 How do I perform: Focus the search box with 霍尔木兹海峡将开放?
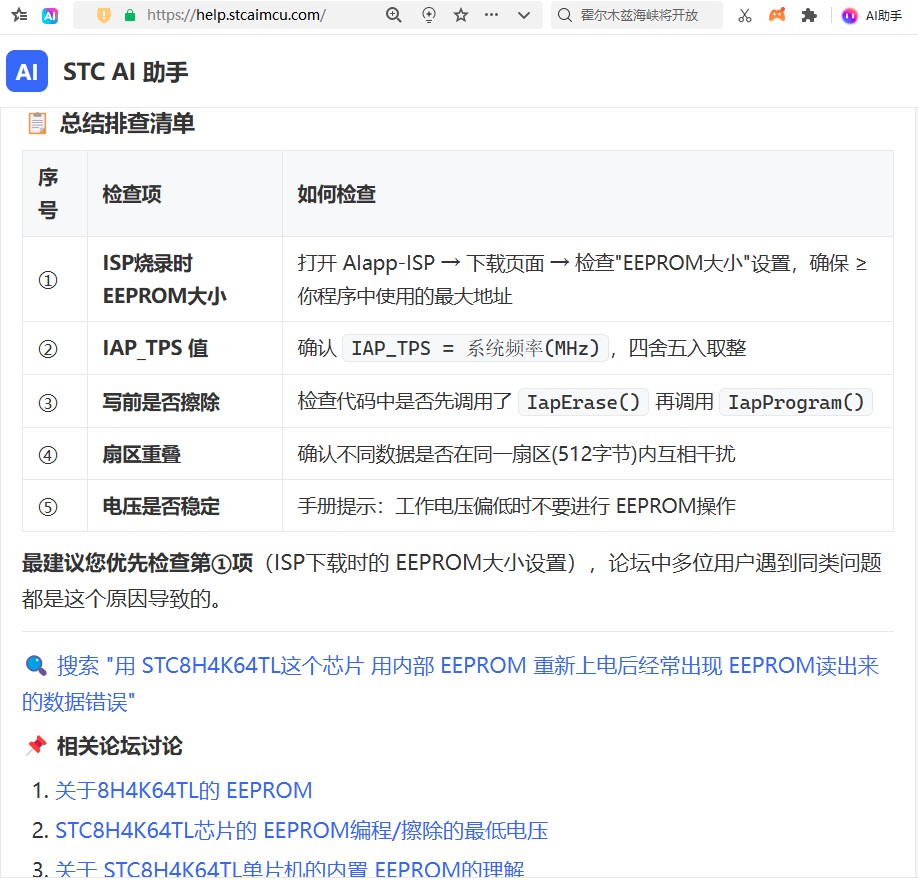[637, 15]
